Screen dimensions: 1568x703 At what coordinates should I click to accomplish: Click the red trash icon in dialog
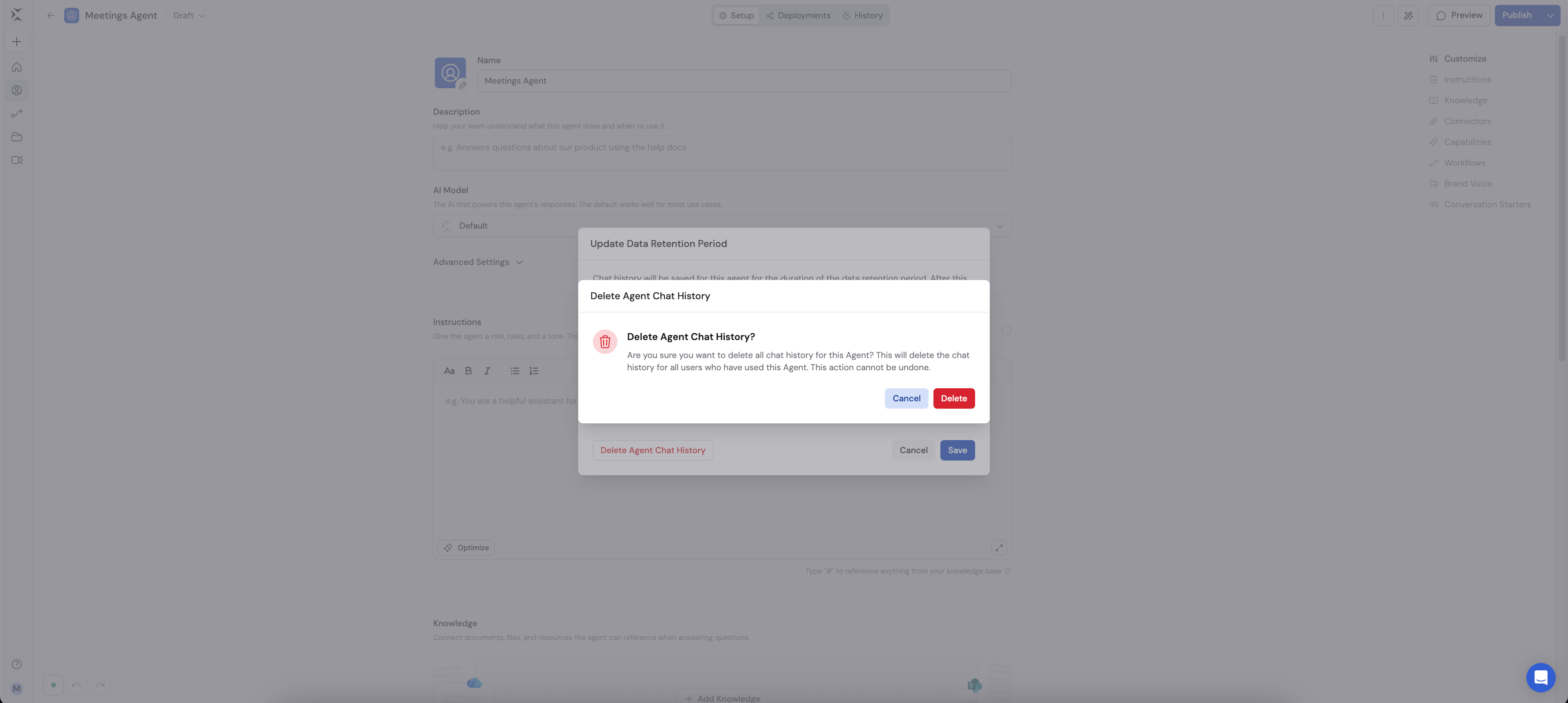(604, 342)
